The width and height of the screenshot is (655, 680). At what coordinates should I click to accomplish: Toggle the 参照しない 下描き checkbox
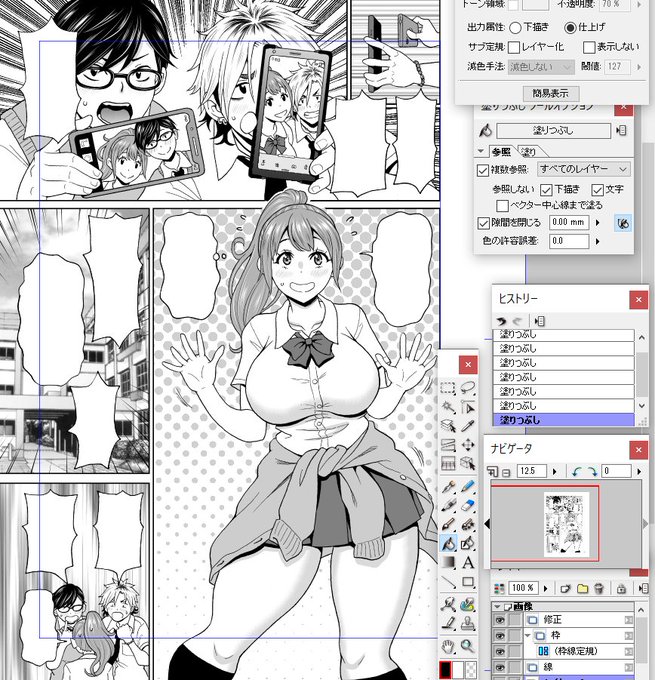pos(546,190)
